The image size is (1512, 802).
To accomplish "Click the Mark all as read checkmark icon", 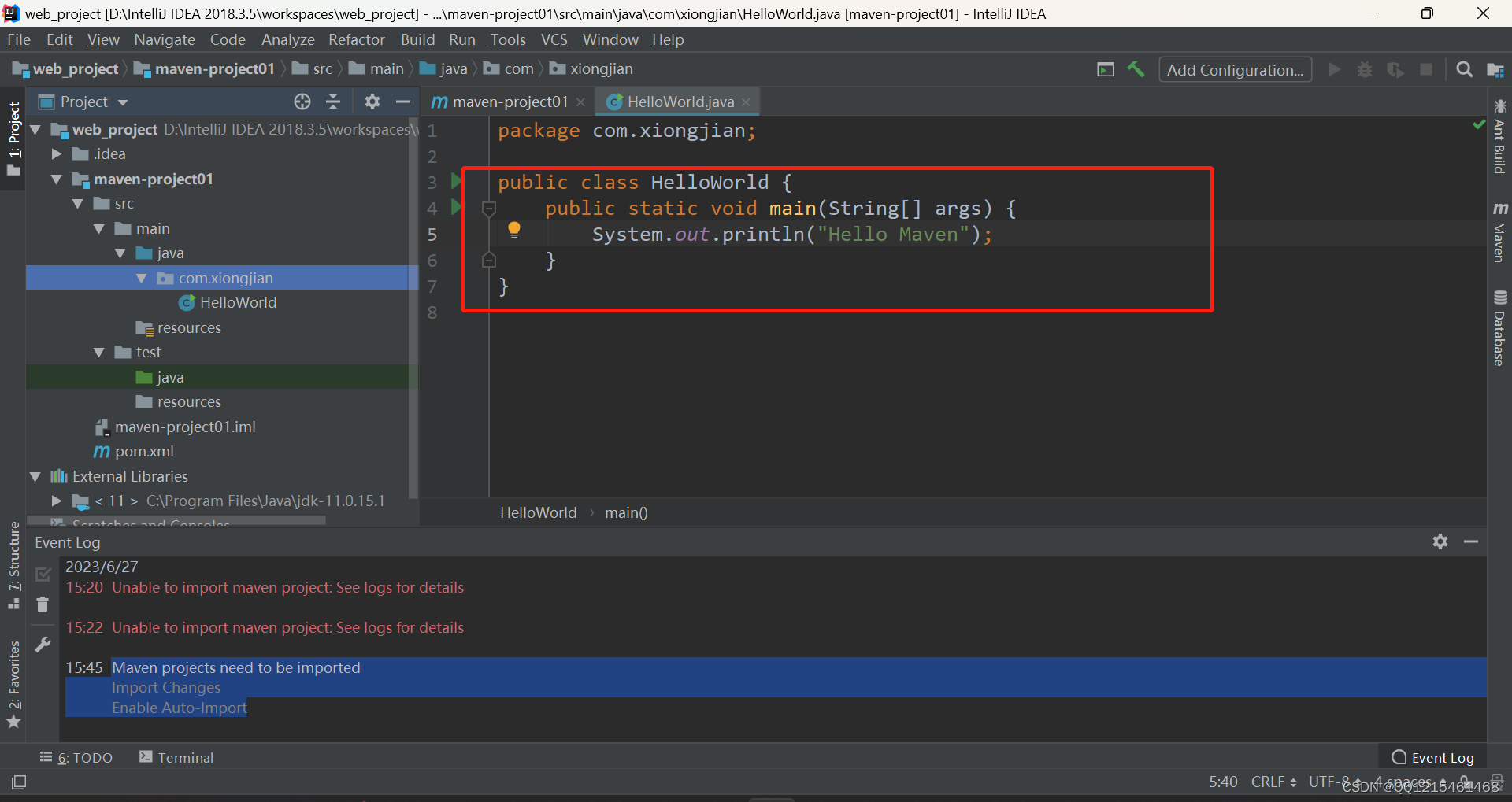I will (43, 575).
